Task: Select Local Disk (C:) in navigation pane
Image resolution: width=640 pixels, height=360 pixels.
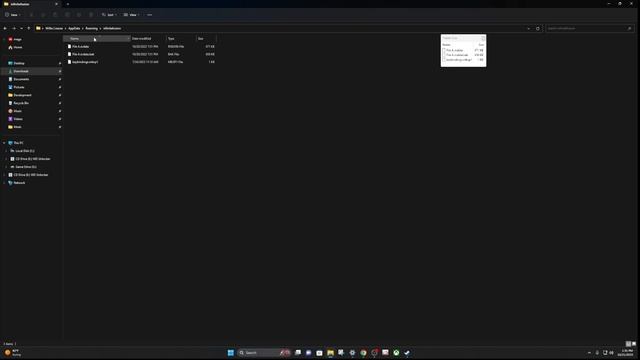Action: click(x=24, y=151)
